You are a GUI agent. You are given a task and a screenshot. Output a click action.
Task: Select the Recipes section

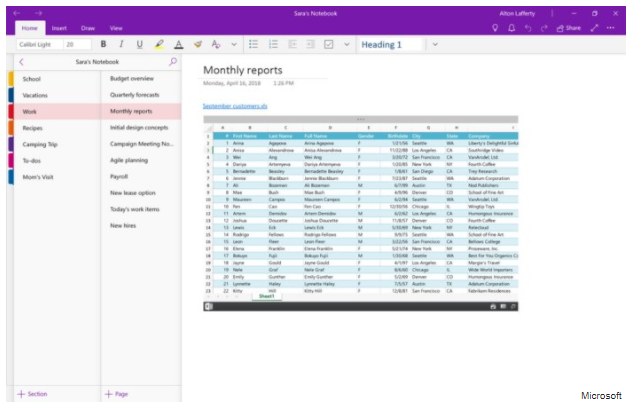pyautogui.click(x=57, y=128)
